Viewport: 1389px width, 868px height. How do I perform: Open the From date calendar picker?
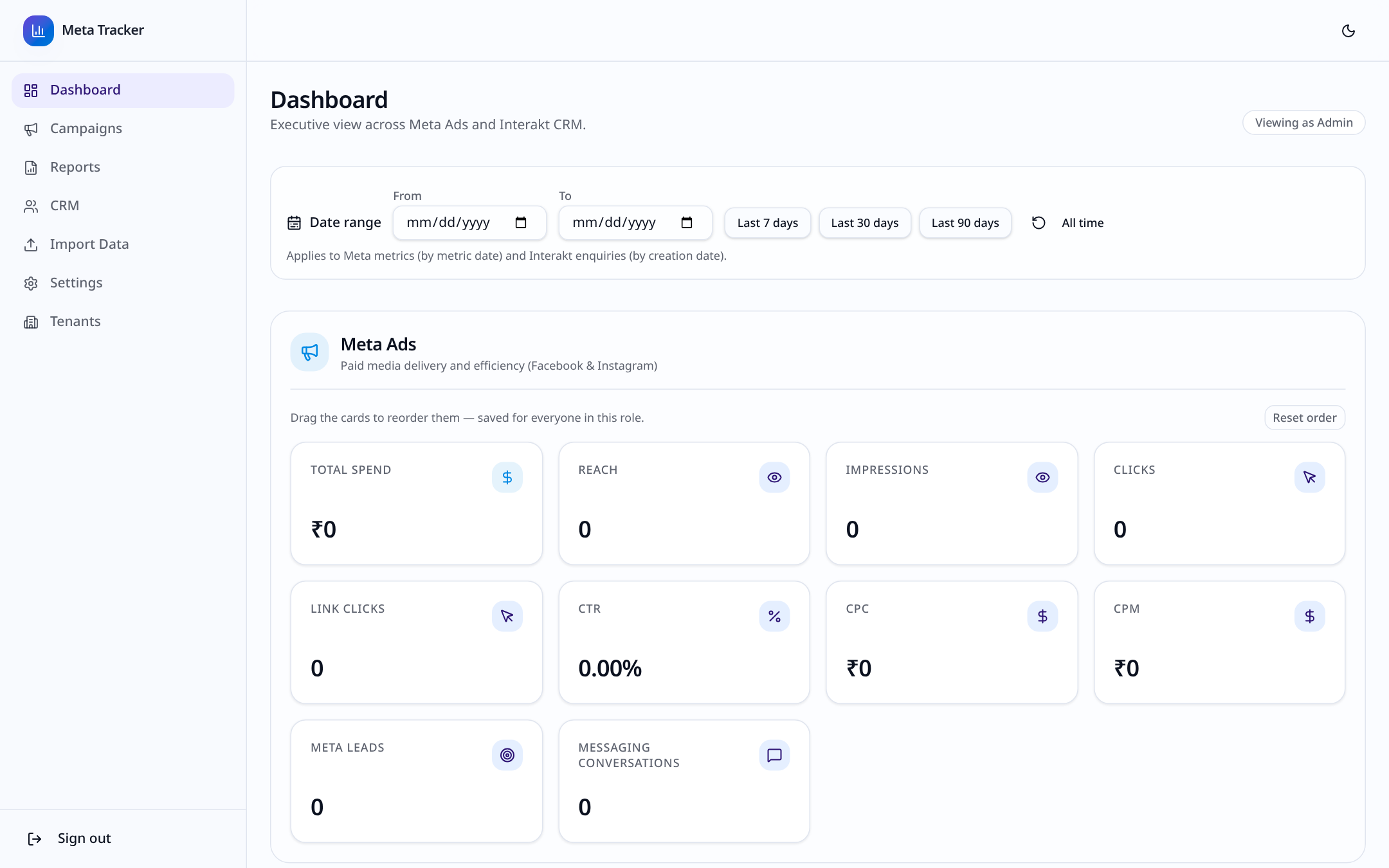click(521, 222)
